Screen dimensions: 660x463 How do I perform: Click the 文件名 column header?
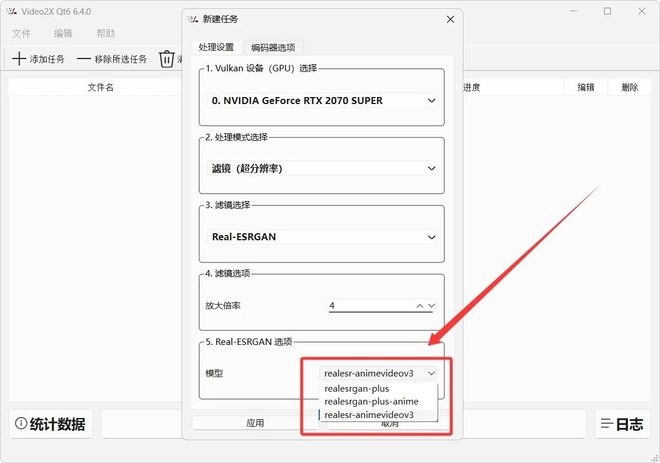[x=100, y=87]
